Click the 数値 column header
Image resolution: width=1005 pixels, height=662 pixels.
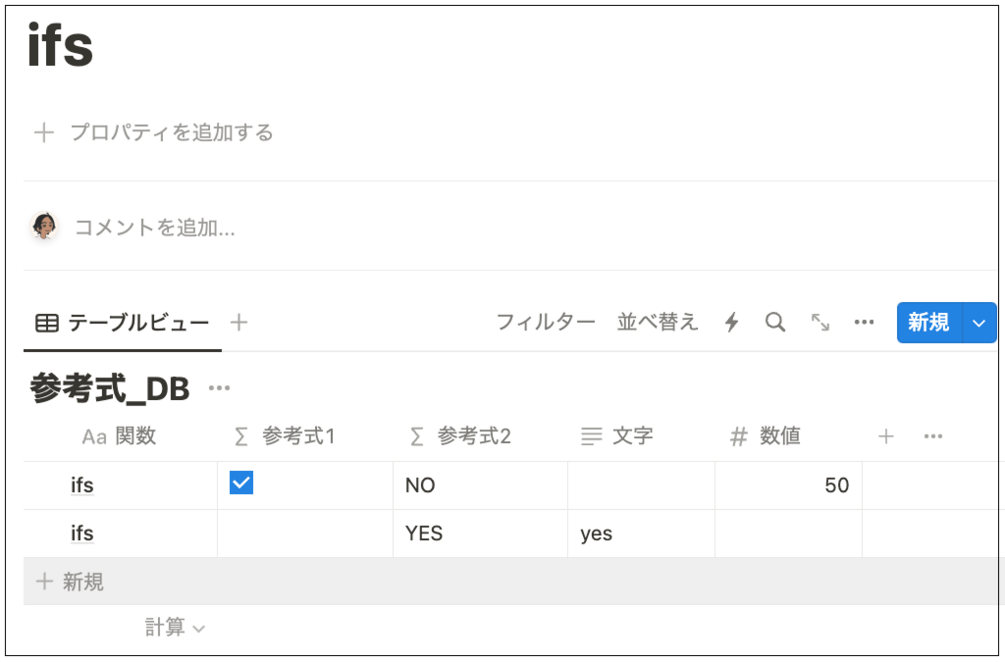coord(779,436)
